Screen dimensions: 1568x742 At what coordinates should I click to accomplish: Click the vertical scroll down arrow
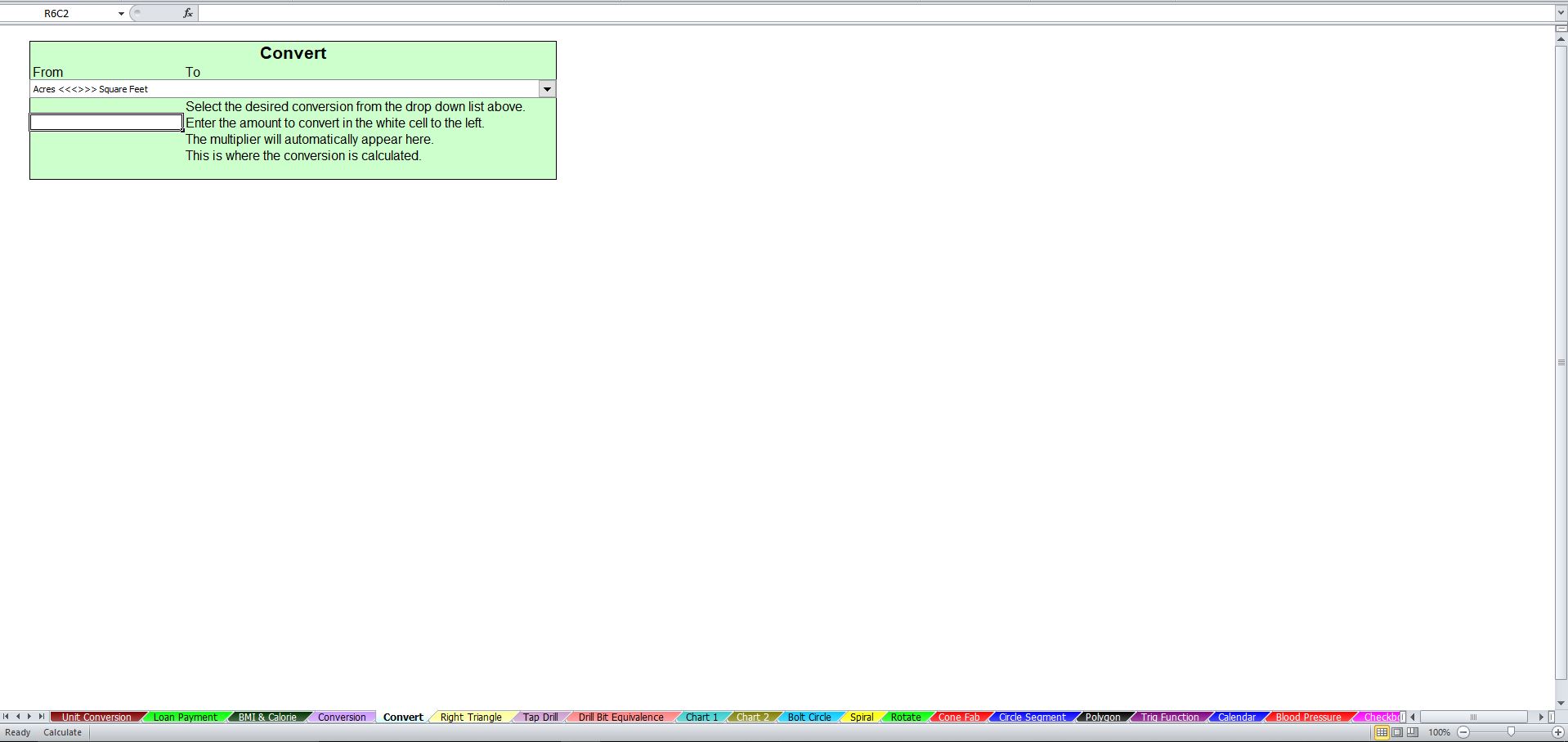pos(1561,703)
